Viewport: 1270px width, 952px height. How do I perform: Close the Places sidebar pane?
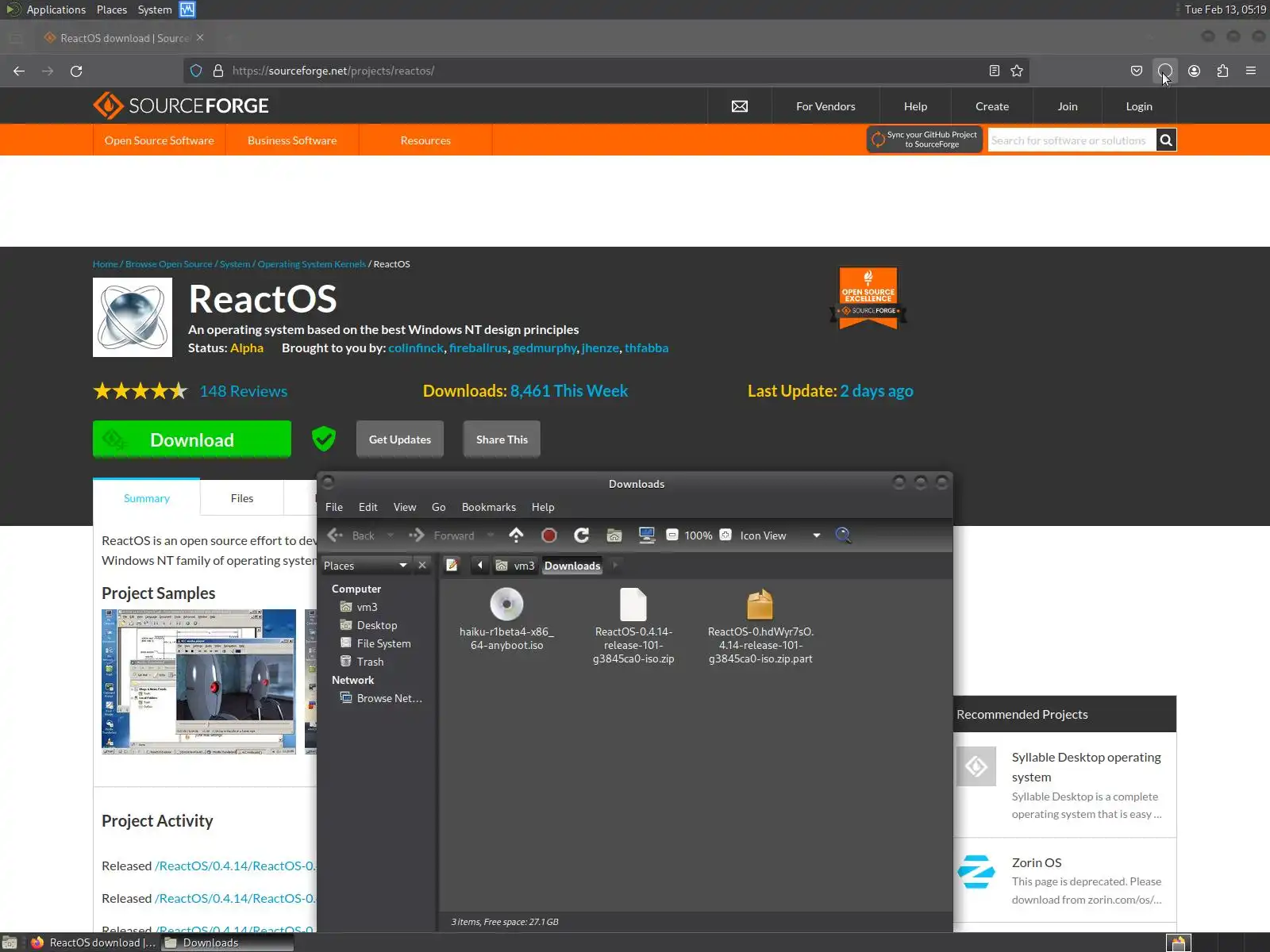(x=422, y=565)
